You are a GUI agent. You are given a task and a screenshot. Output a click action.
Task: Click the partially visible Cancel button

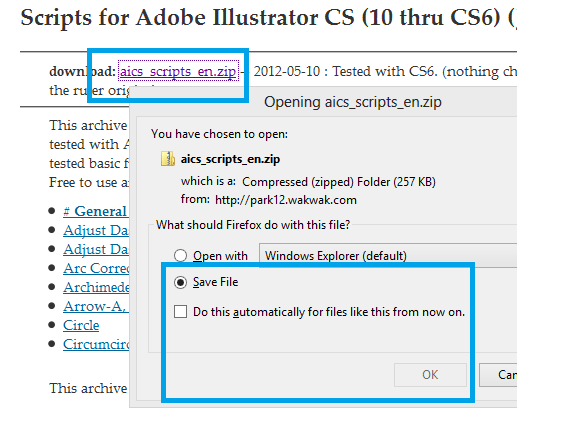coord(498,375)
